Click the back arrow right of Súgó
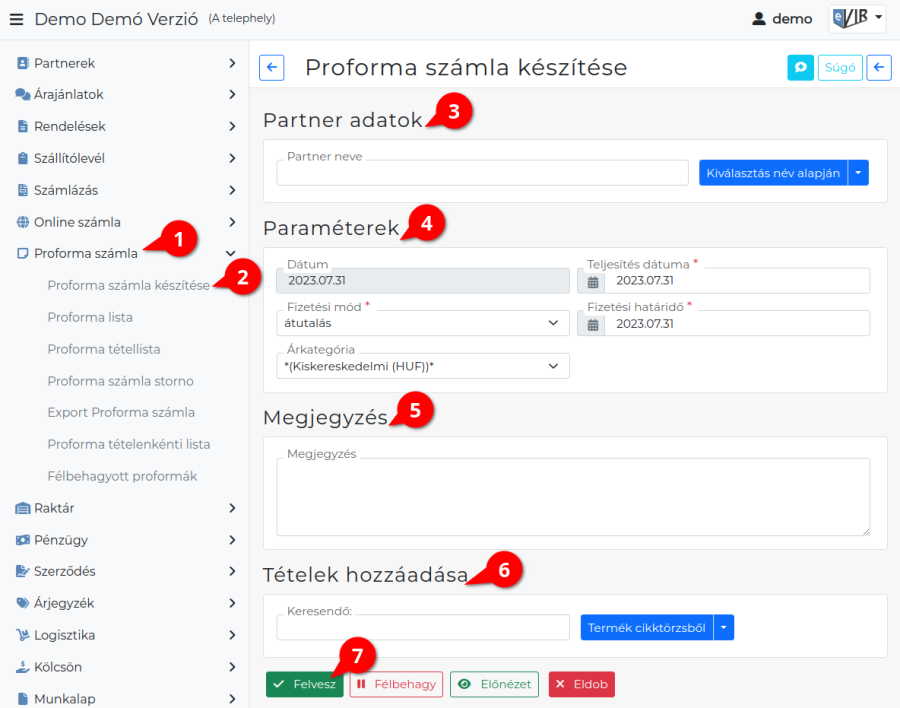This screenshot has width=900, height=708. click(878, 67)
